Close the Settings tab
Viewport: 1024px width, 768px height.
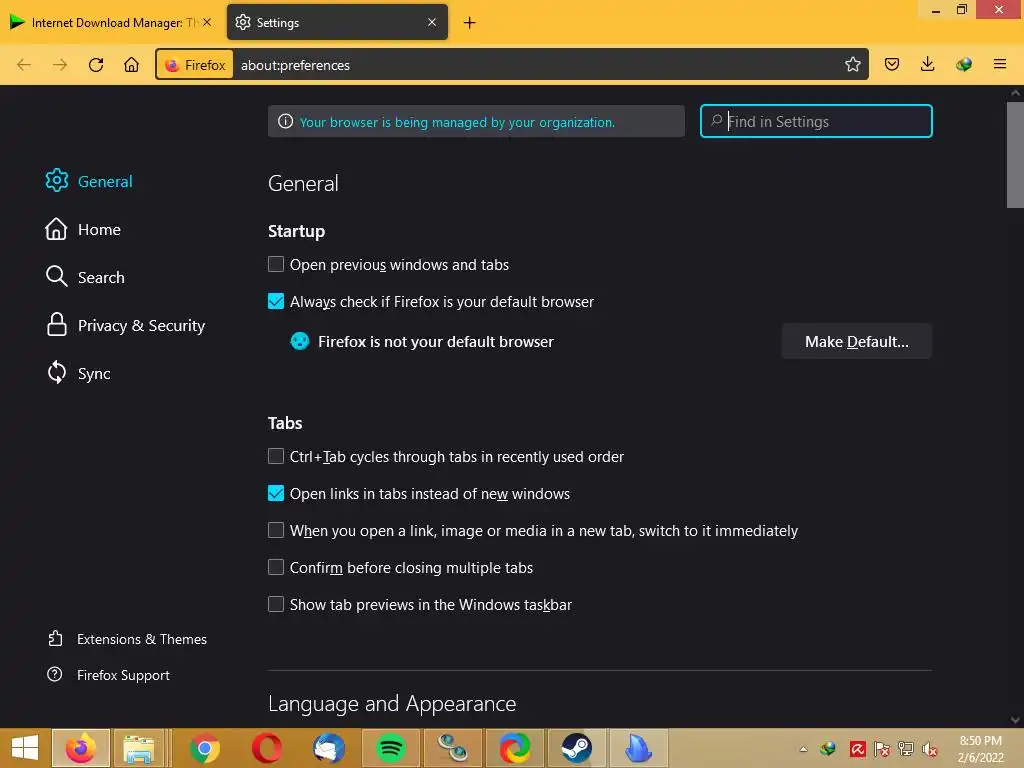432,22
